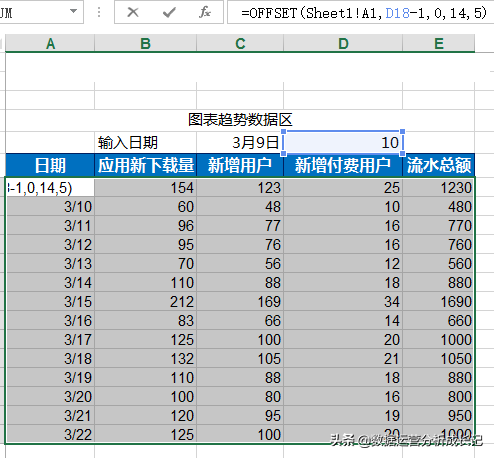The image size is (494, 458).
Task: Click the 新增付费用户 header cell
Action: (x=343, y=165)
